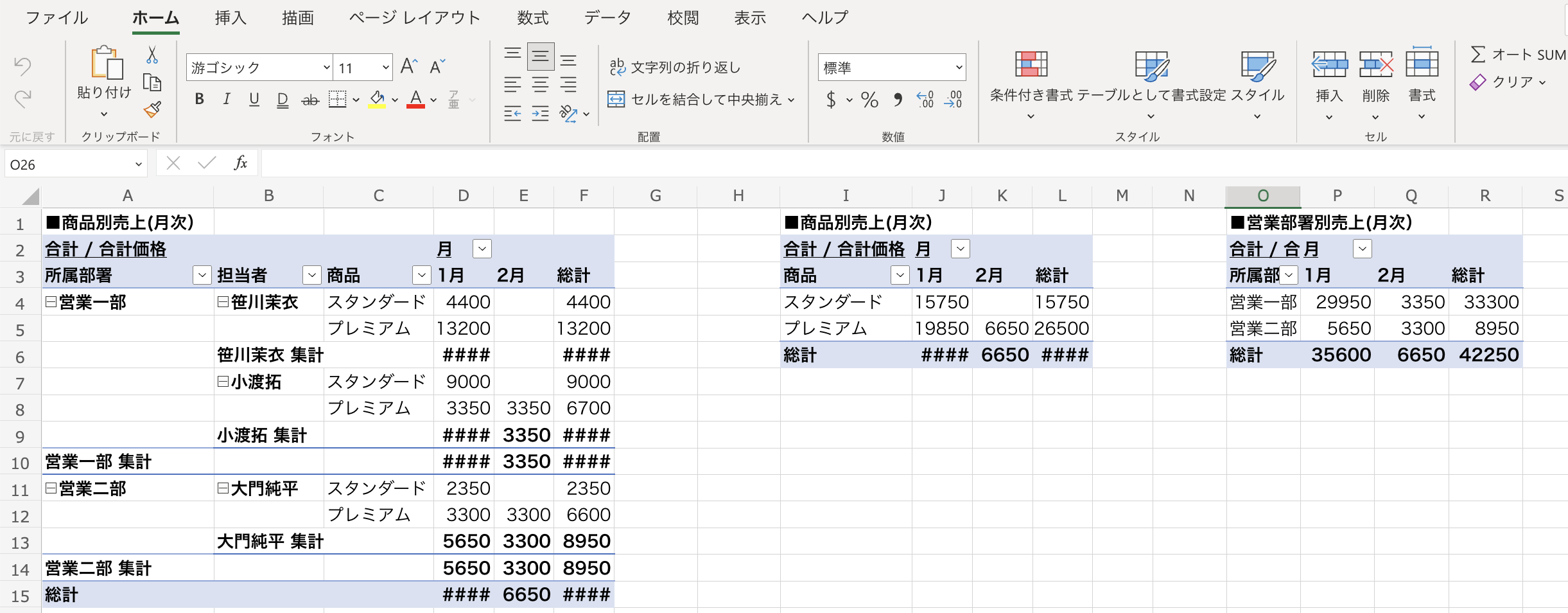
Task: Increase font size with larger A
Action: coord(409,67)
